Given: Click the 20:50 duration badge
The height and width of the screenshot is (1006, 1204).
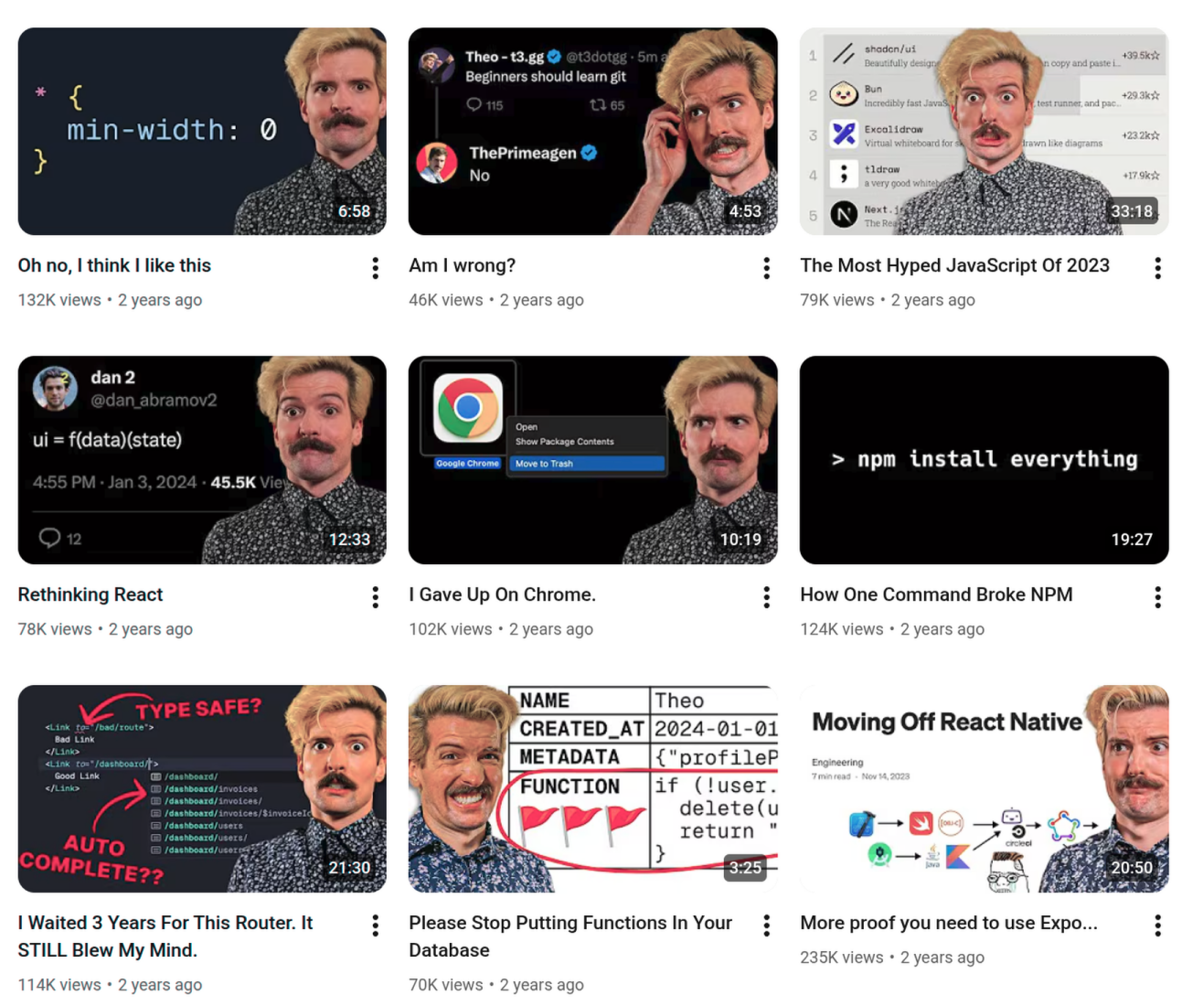Looking at the screenshot, I should (1132, 868).
